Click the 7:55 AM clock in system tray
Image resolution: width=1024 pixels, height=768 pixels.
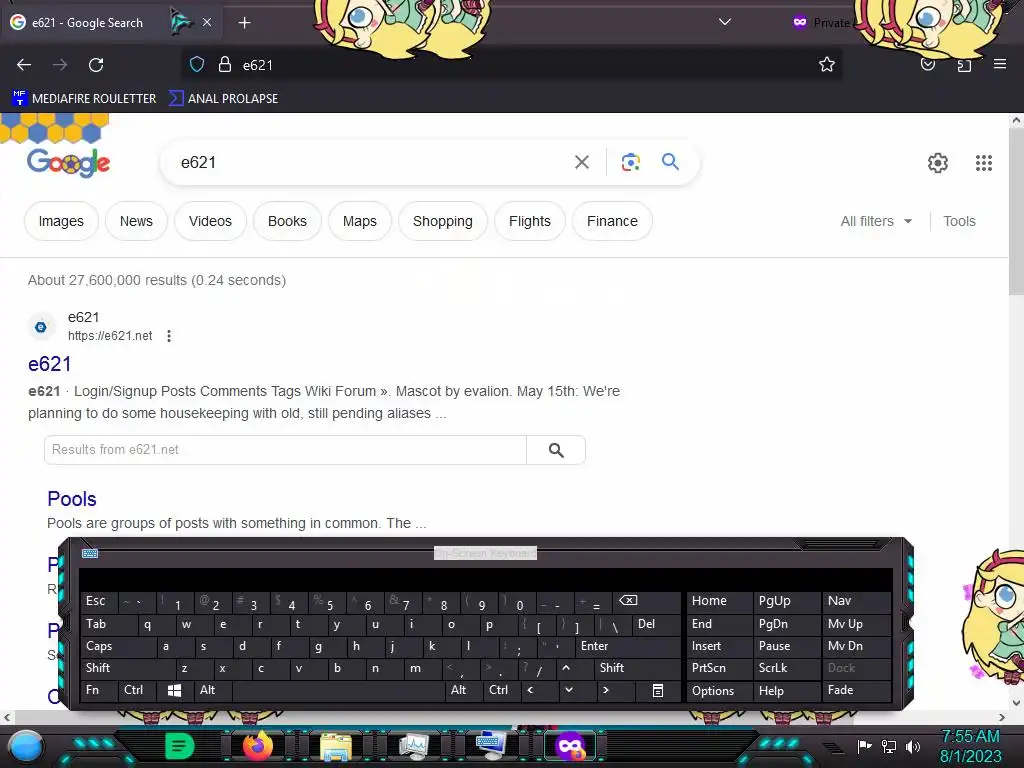coord(970,736)
